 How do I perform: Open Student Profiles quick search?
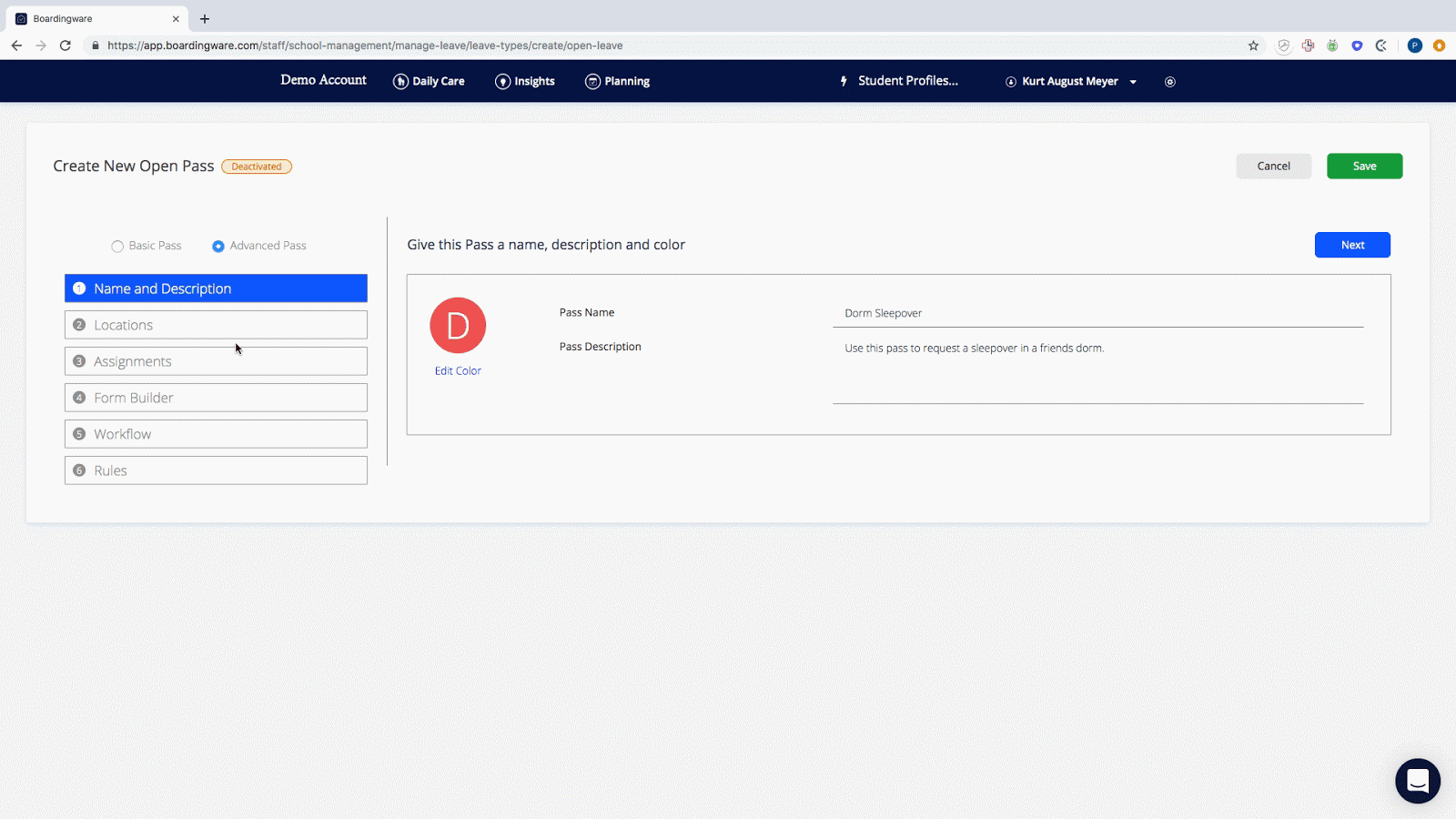tap(907, 81)
